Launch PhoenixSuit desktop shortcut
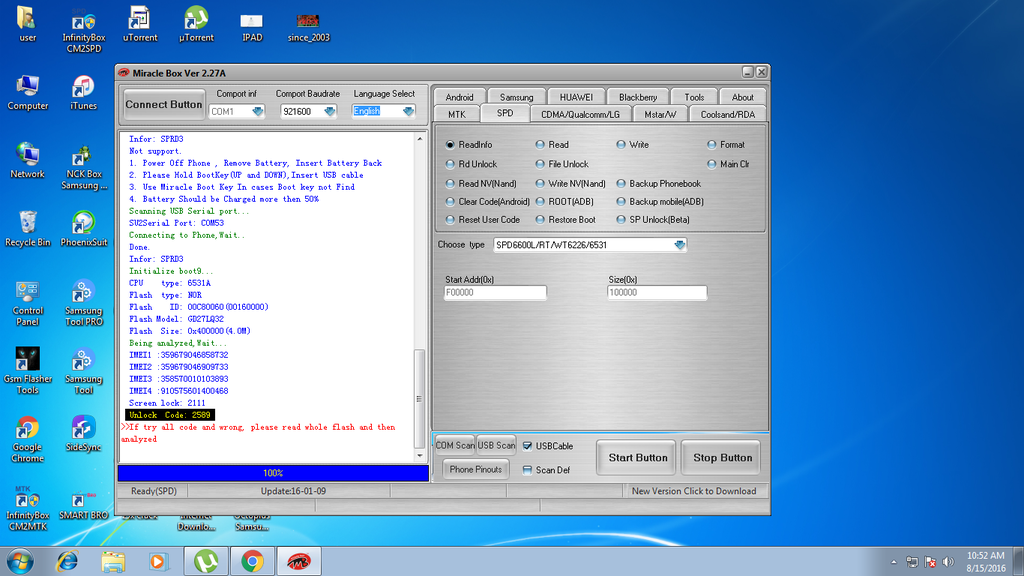Screen dimensions: 1024x576 84,229
